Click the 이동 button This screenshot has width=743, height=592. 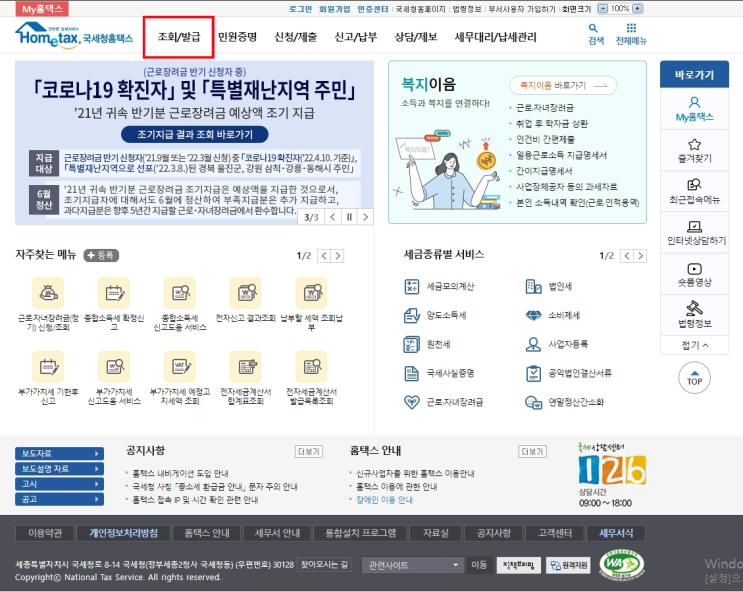479,565
